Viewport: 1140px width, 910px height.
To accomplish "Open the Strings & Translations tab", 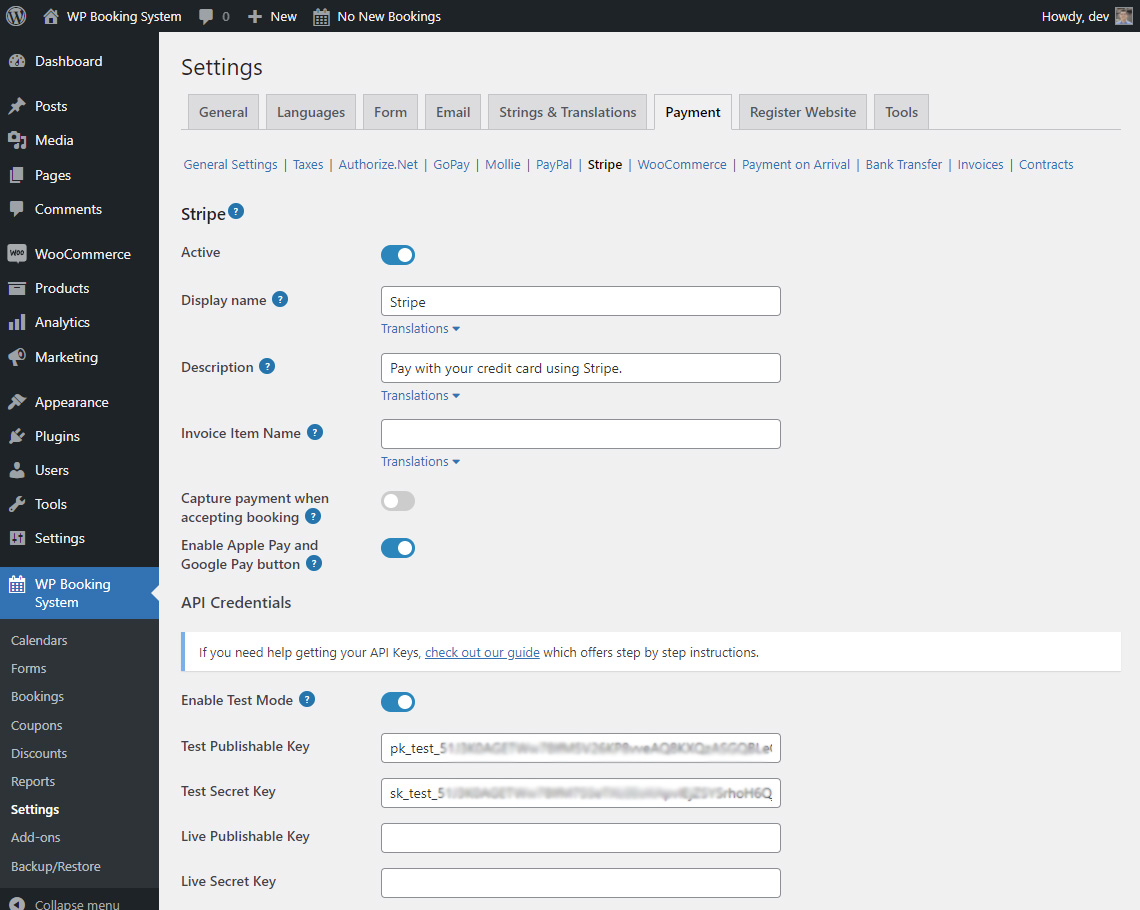I will [568, 112].
